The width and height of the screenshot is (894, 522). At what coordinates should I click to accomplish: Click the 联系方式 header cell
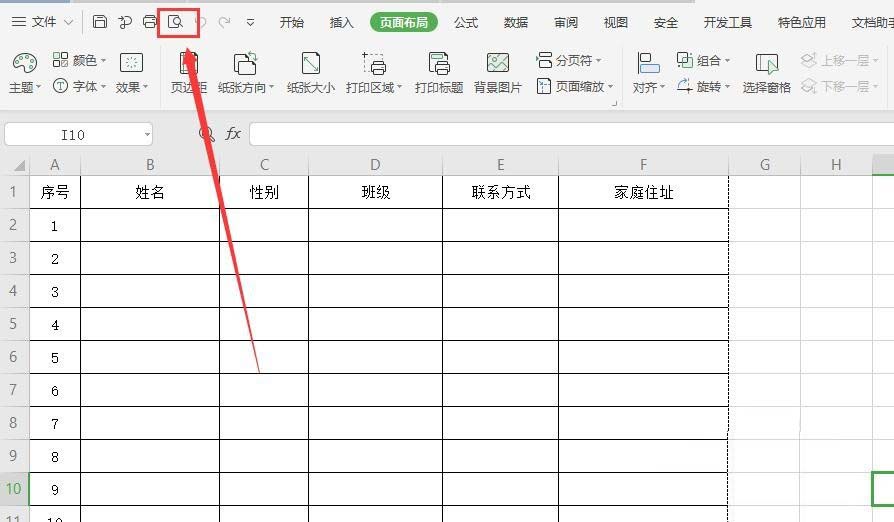pyautogui.click(x=501, y=192)
